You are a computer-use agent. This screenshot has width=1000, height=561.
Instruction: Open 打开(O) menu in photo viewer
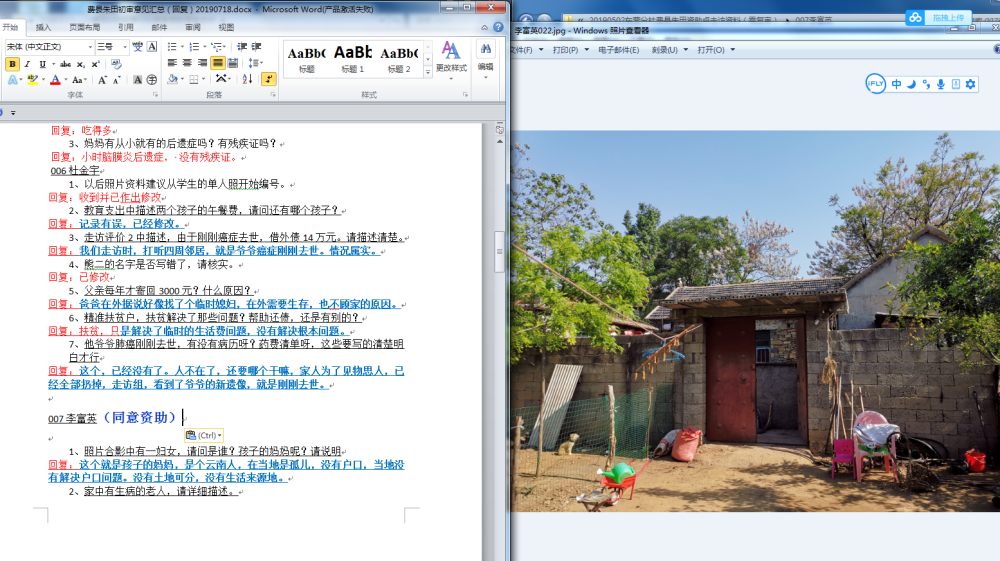pos(716,50)
